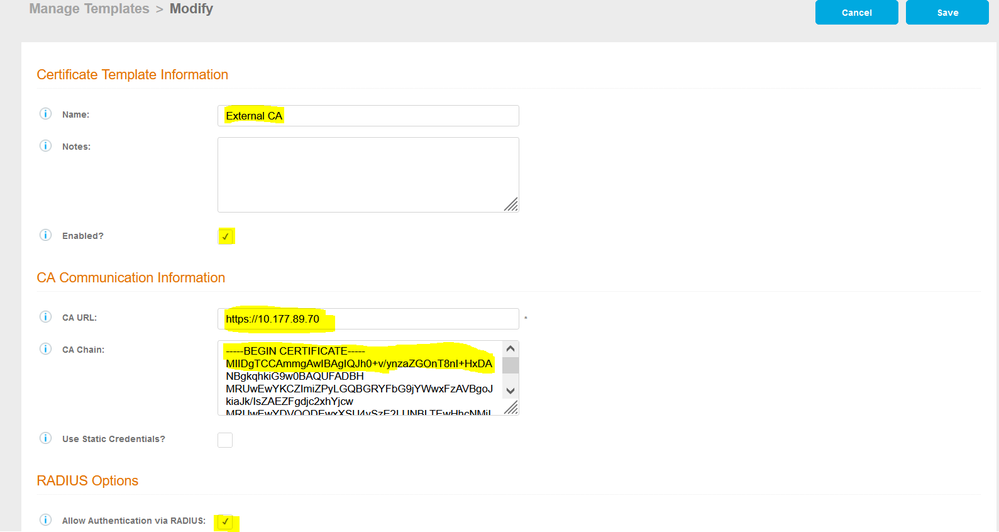Image resolution: width=999 pixels, height=532 pixels.
Task: Click the info icon beside Notes
Action: click(45, 146)
